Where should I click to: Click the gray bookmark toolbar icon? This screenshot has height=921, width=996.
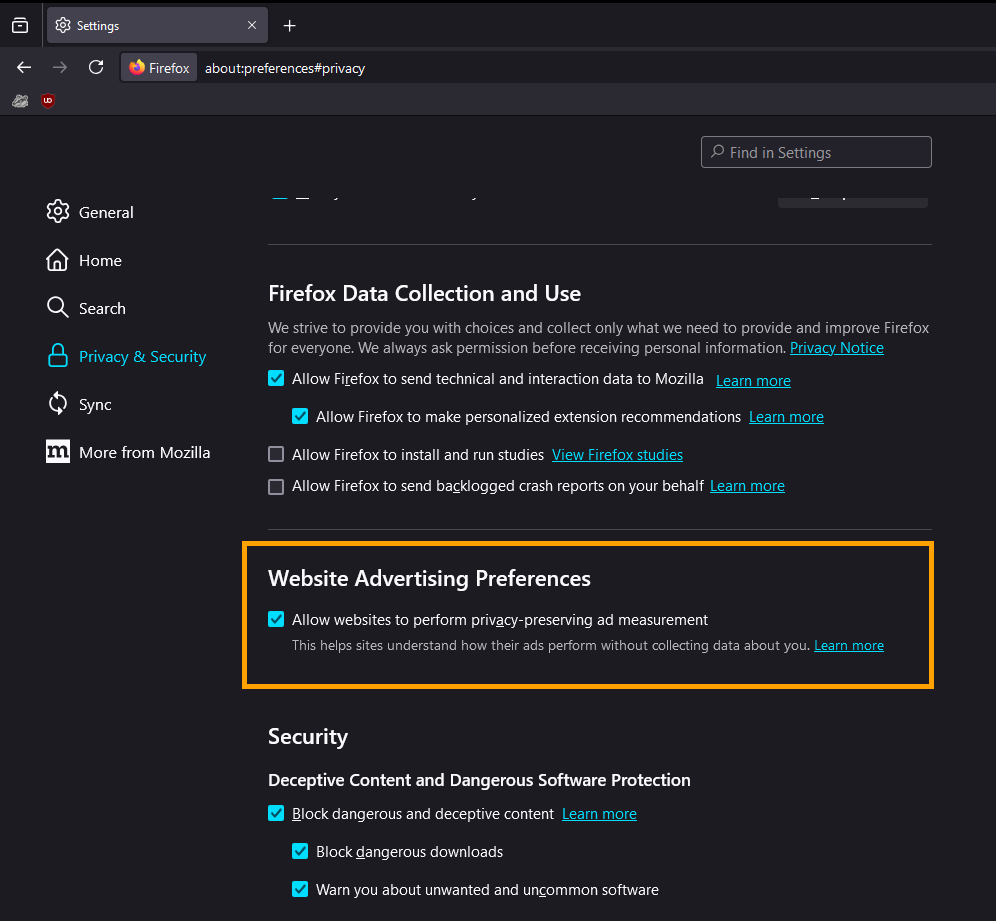(x=20, y=100)
